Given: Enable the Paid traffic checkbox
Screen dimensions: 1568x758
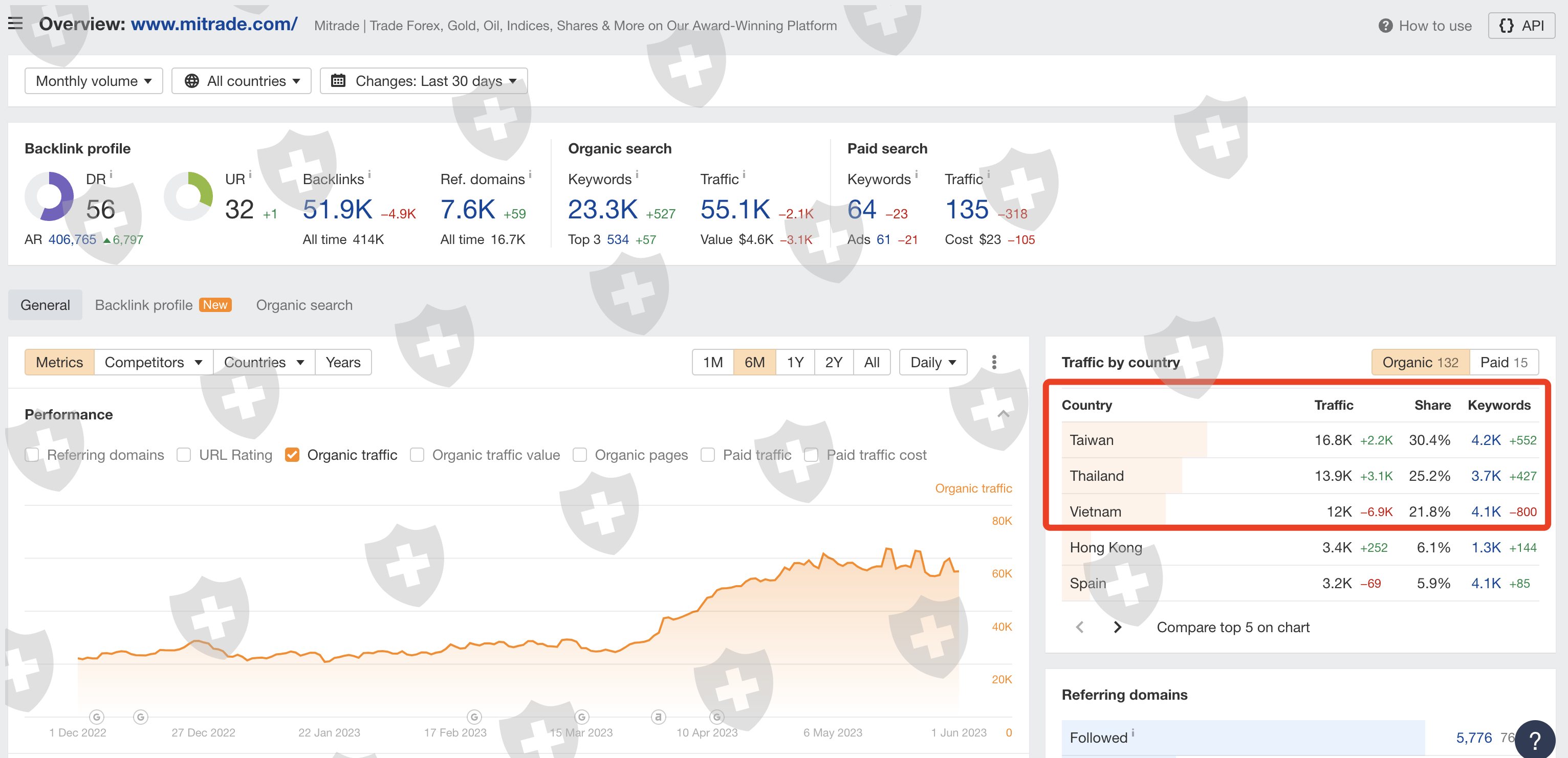Looking at the screenshot, I should coord(707,455).
